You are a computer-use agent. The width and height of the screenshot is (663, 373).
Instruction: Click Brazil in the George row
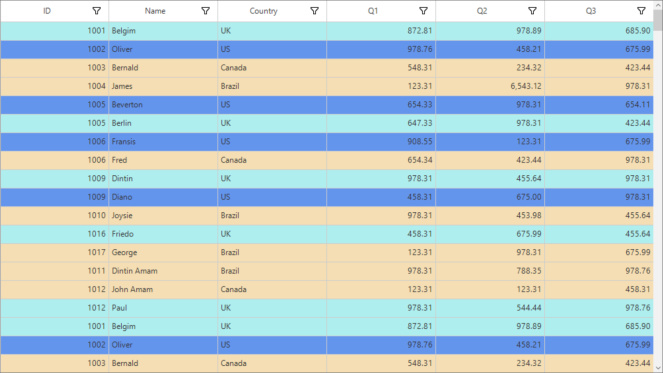coord(230,252)
